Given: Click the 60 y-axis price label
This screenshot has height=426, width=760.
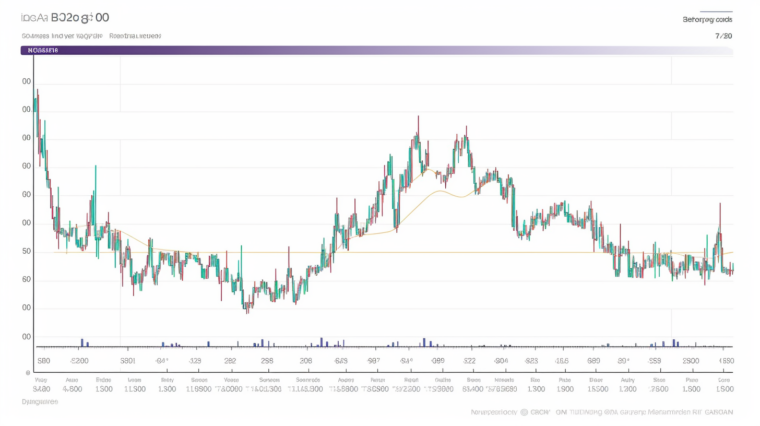Looking at the screenshot, I should [x=26, y=279].
